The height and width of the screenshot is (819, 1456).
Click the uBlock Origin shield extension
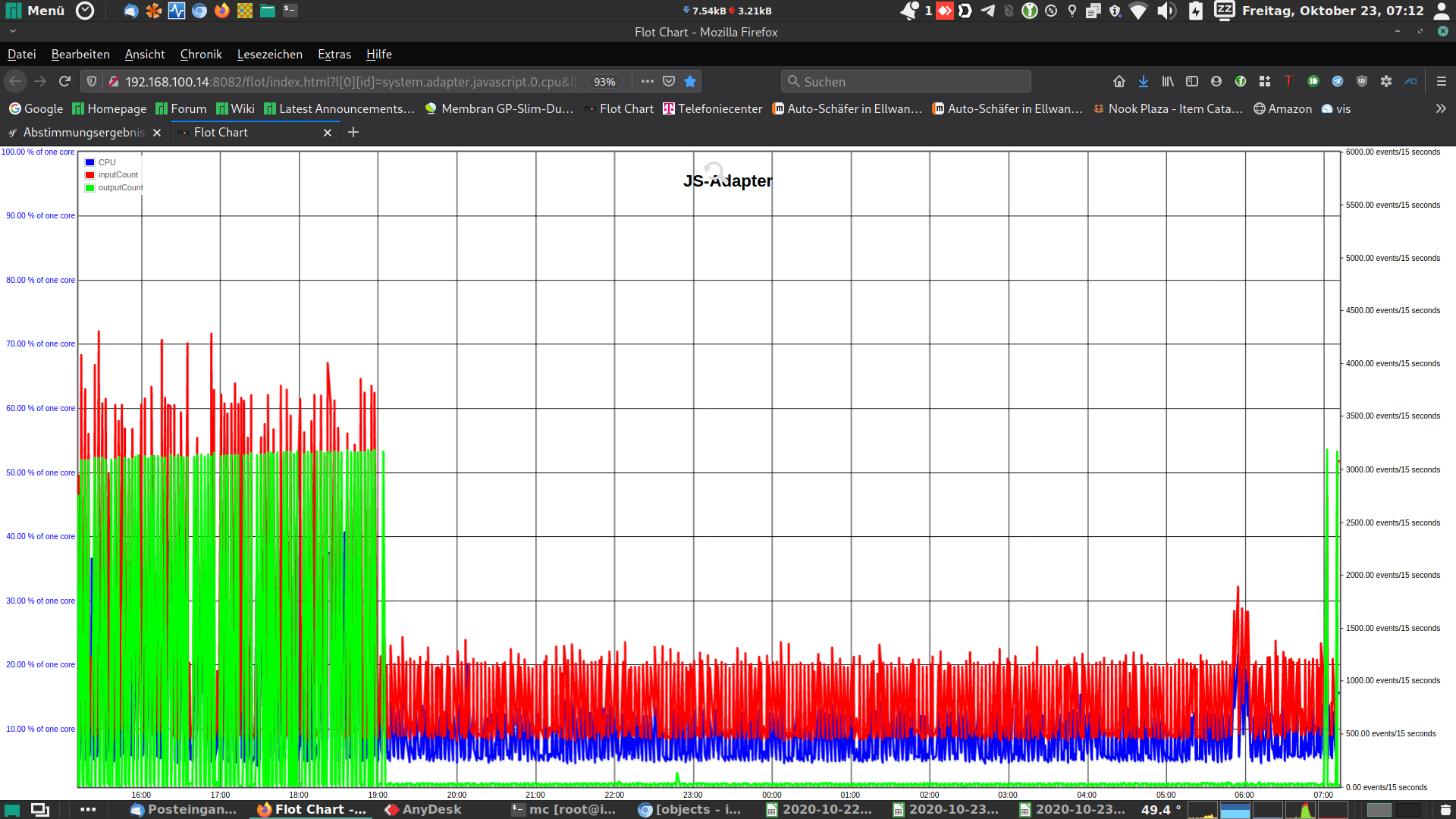pos(1362,81)
